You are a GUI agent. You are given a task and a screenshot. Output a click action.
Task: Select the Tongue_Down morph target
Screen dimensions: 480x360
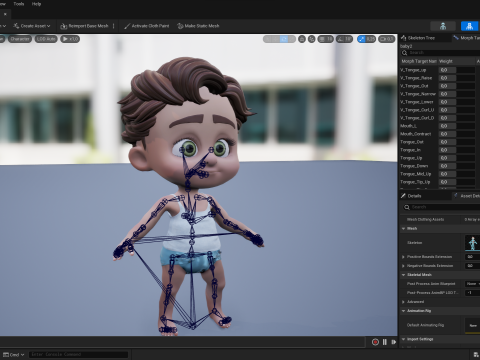click(x=414, y=166)
